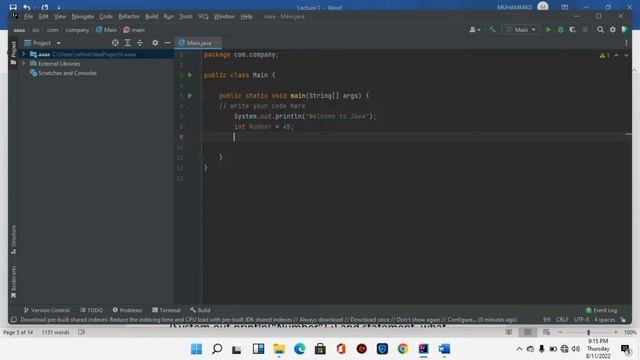Open the user account icon dropdown
Screen dimensions: 640x360
pos(474,30)
